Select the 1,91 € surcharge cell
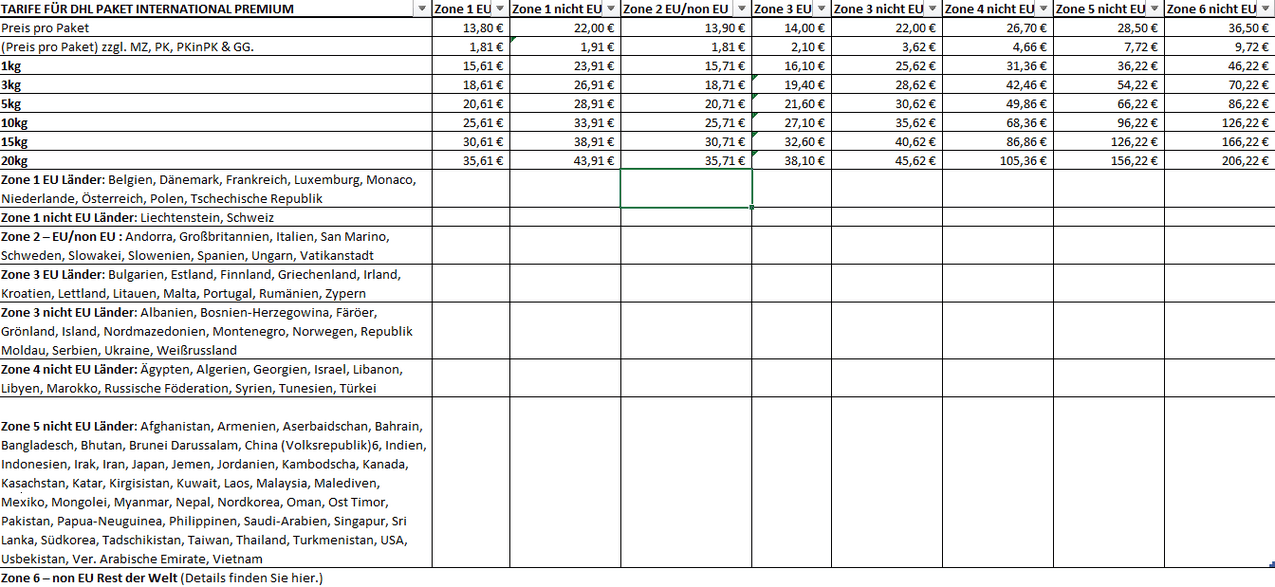1275x587 pixels. pos(565,47)
